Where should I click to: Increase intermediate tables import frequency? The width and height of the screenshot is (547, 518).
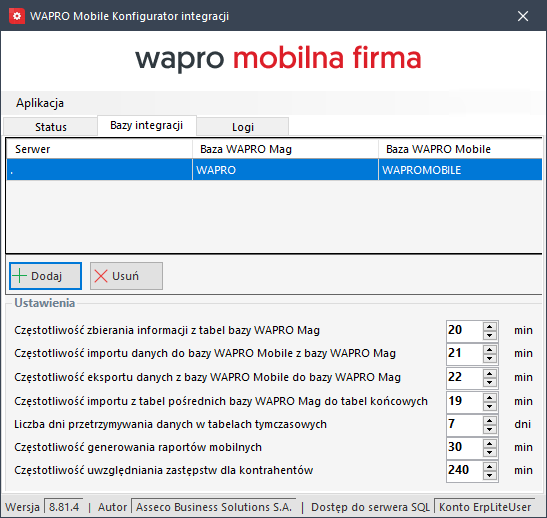coord(490,398)
